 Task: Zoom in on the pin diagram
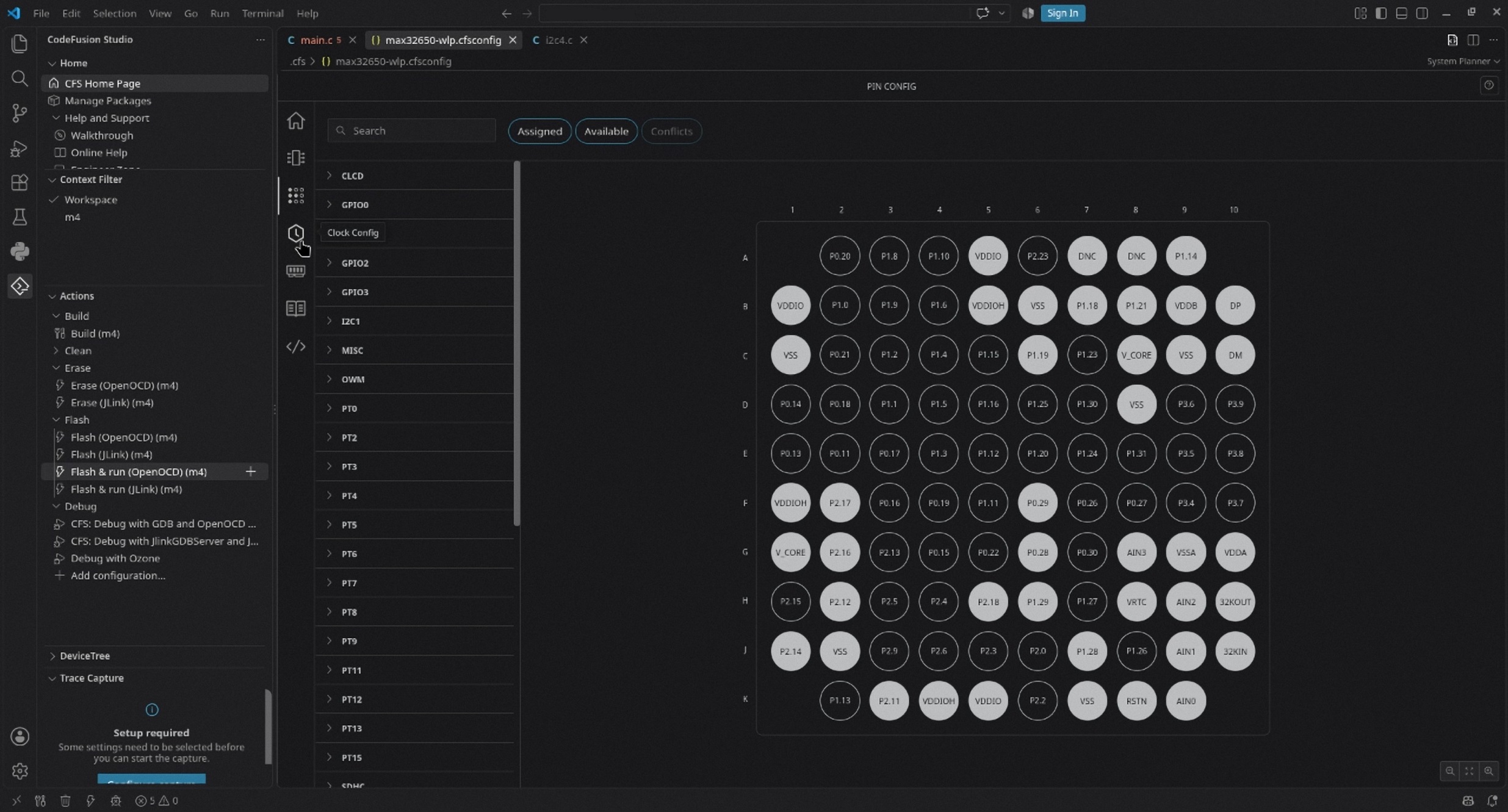(x=1488, y=771)
